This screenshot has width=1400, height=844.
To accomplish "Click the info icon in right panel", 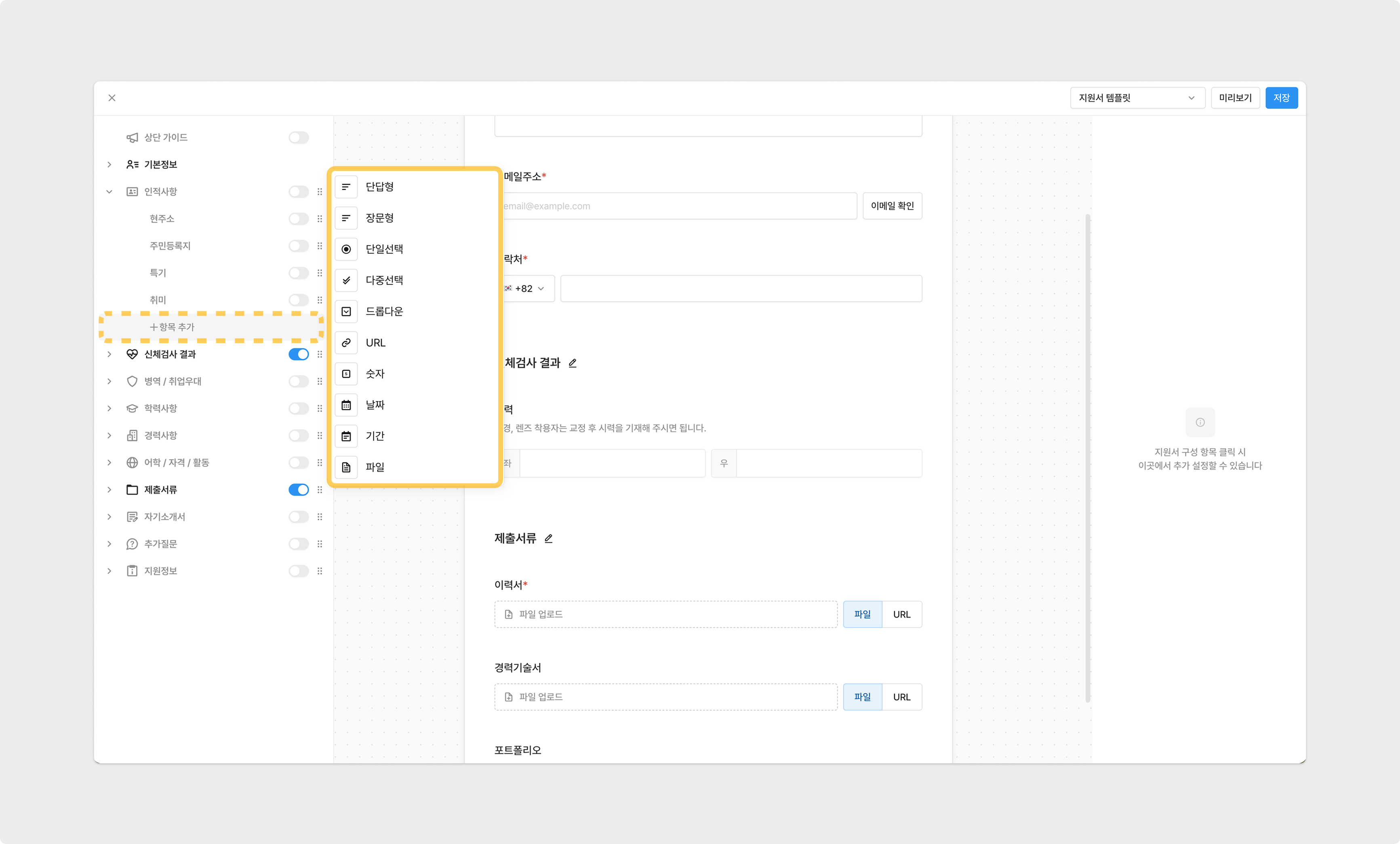I will (x=1200, y=422).
